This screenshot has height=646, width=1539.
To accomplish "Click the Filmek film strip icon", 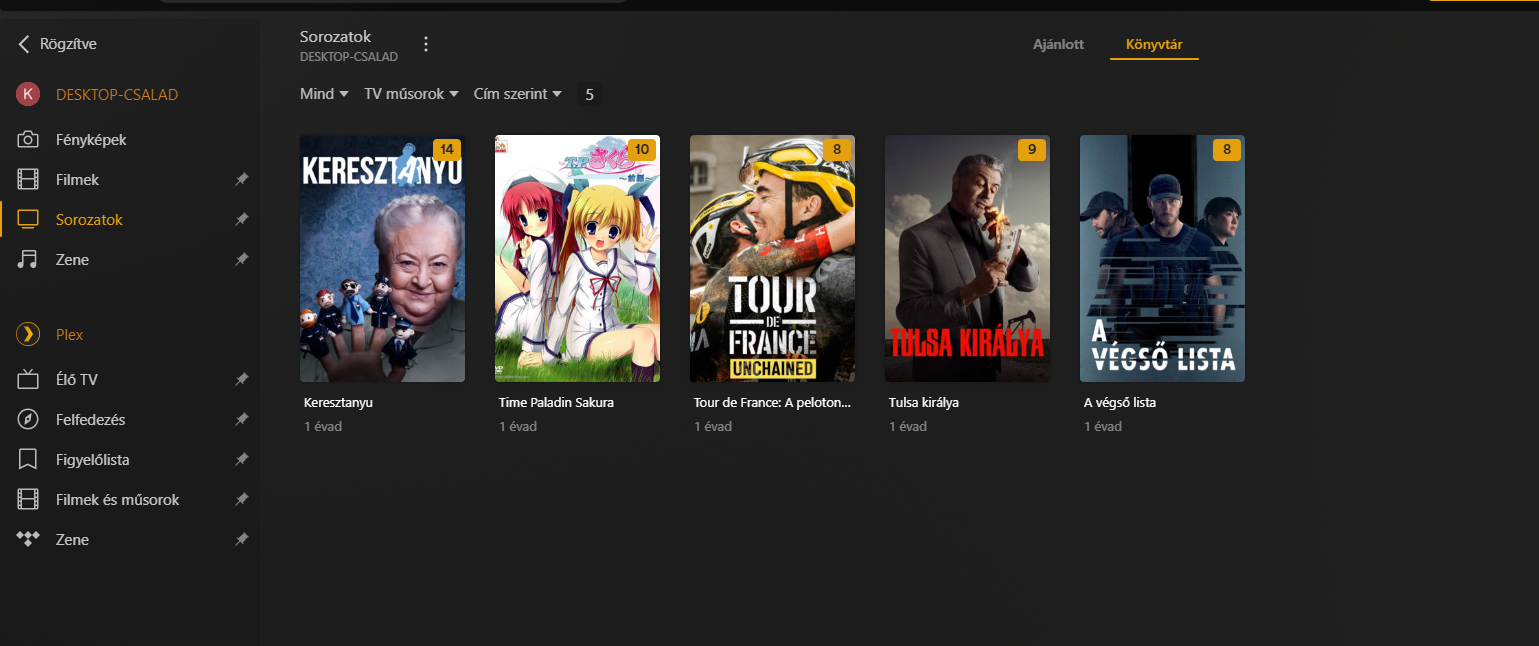I will point(28,180).
